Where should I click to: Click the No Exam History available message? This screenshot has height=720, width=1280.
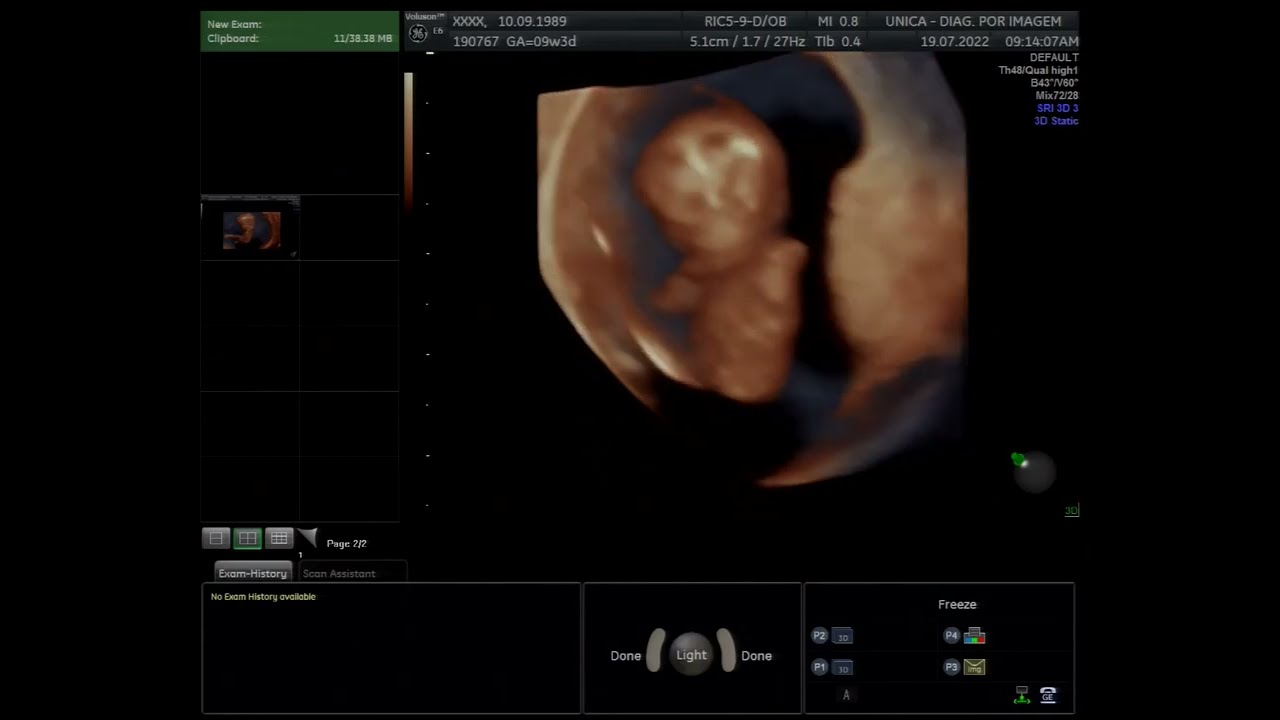coord(263,597)
